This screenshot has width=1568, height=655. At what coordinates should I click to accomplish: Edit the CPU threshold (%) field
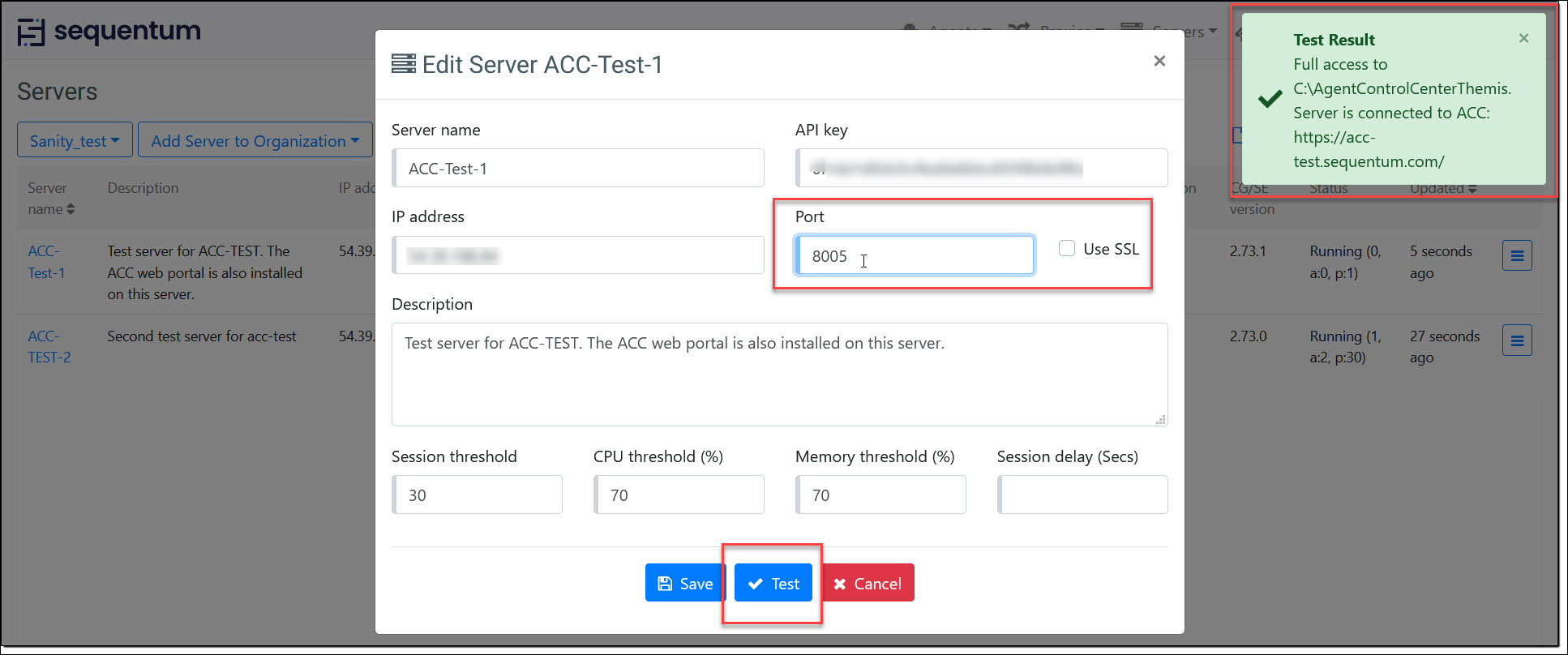(679, 494)
